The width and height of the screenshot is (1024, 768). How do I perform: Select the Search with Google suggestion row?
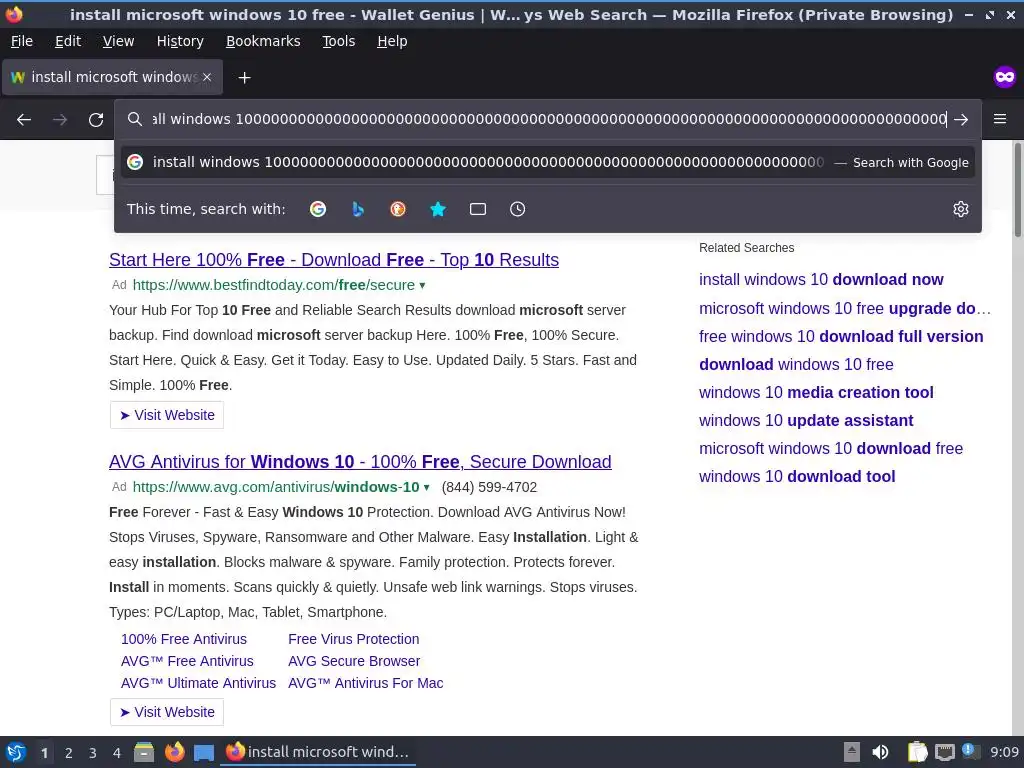[547, 162]
